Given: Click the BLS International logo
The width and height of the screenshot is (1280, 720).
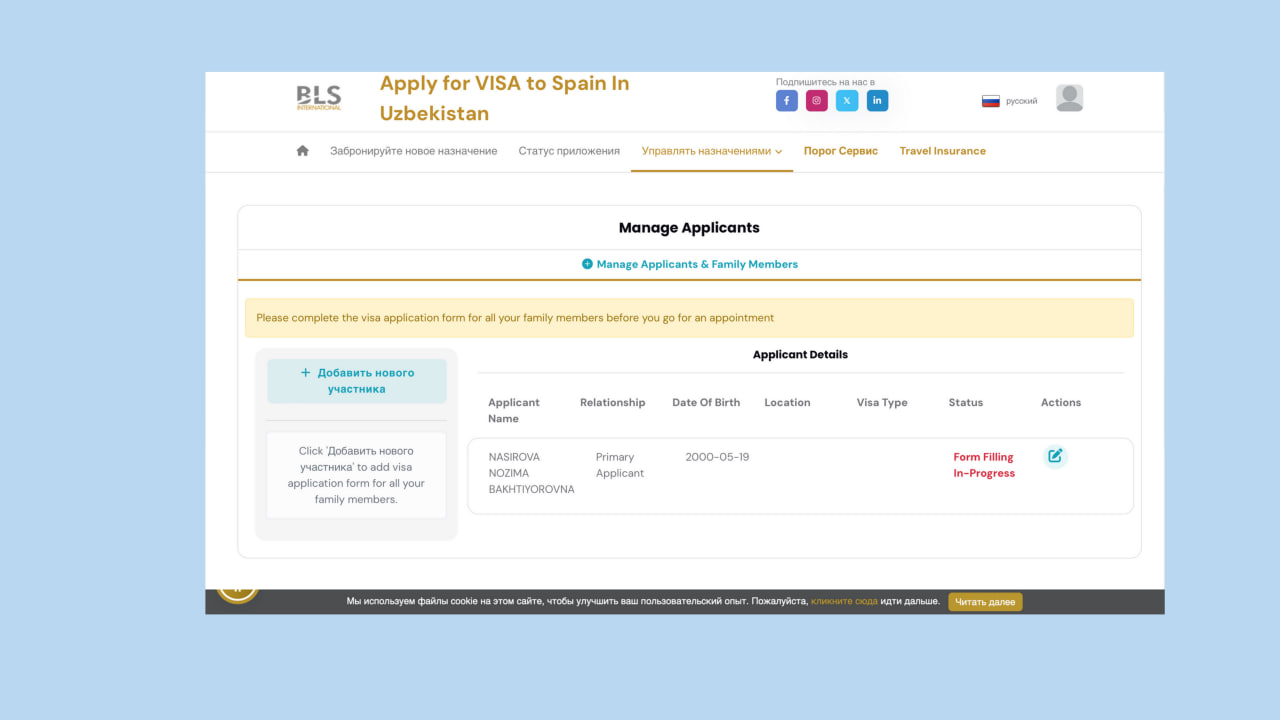Looking at the screenshot, I should coord(319,98).
